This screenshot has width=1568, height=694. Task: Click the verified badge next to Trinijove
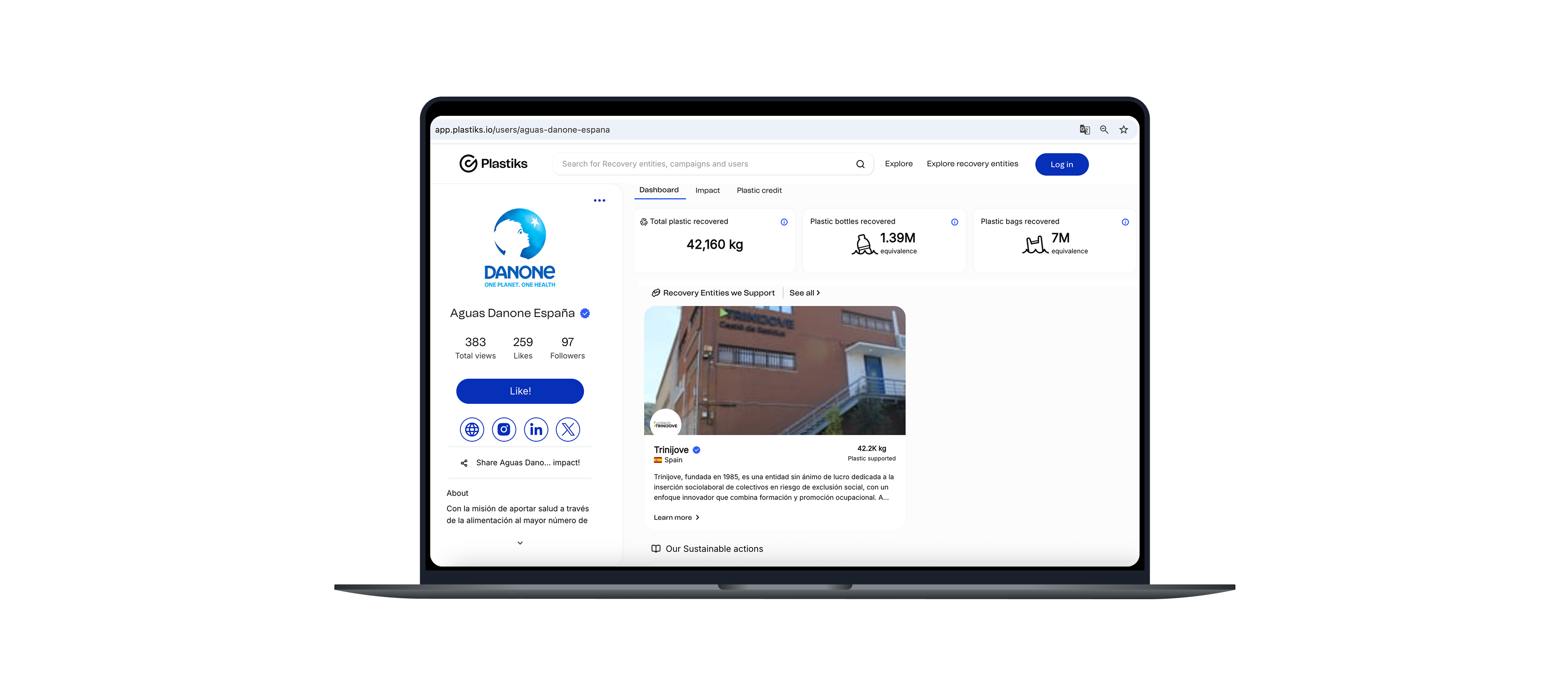click(697, 450)
